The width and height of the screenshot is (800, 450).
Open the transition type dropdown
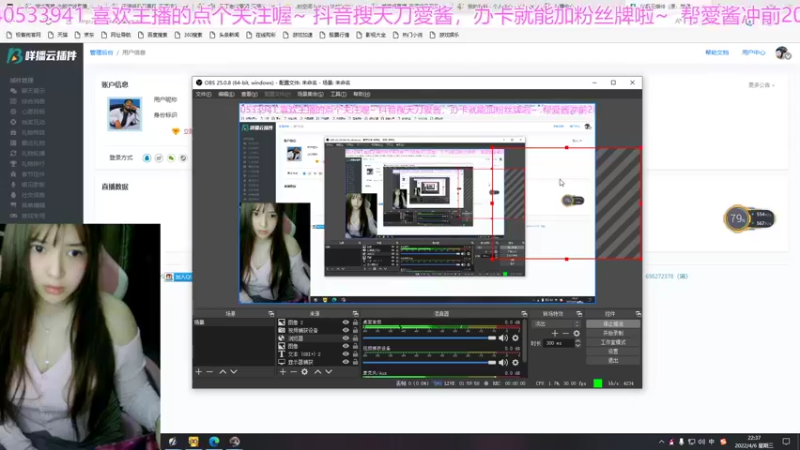(x=556, y=323)
